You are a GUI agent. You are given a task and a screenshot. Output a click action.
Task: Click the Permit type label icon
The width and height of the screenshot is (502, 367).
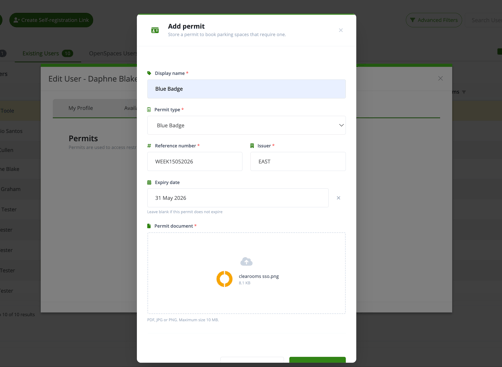[x=149, y=109]
